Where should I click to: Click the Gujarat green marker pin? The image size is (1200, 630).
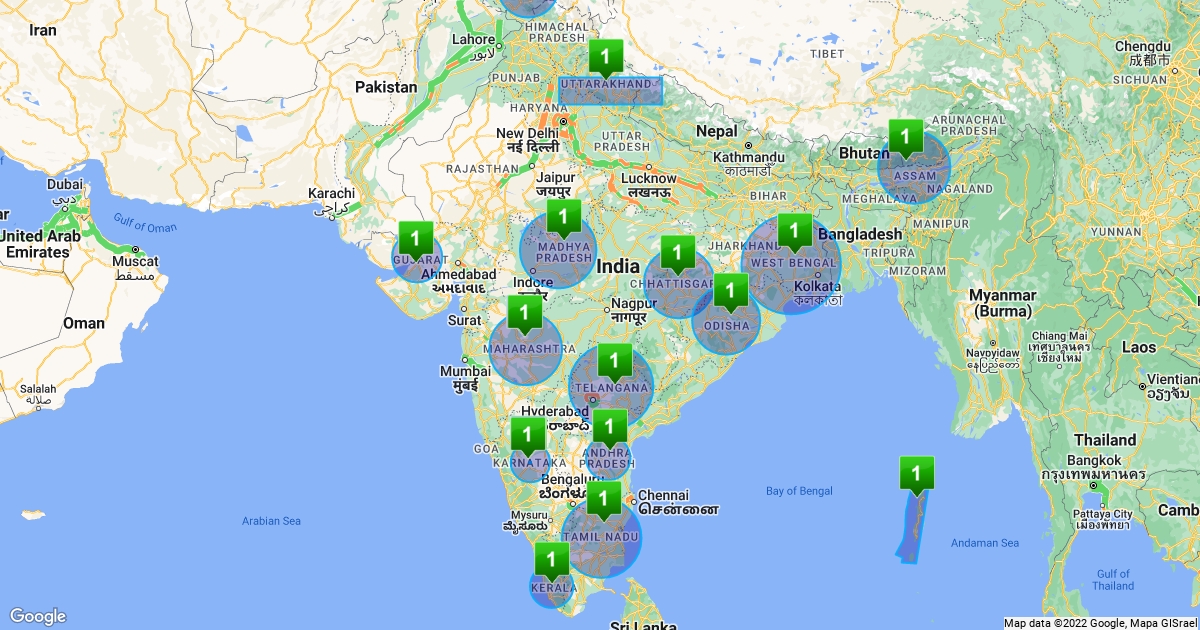point(415,238)
